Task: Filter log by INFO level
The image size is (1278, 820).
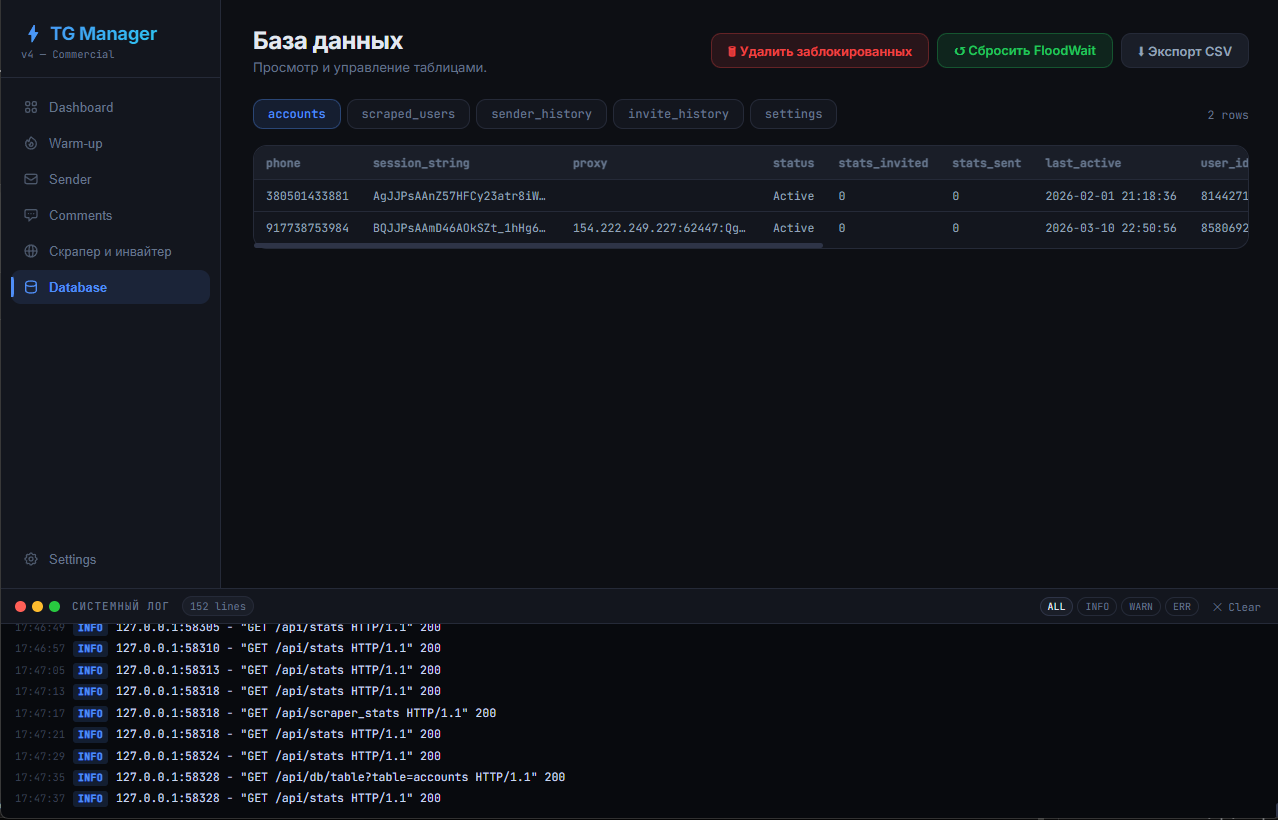Action: coord(1097,606)
